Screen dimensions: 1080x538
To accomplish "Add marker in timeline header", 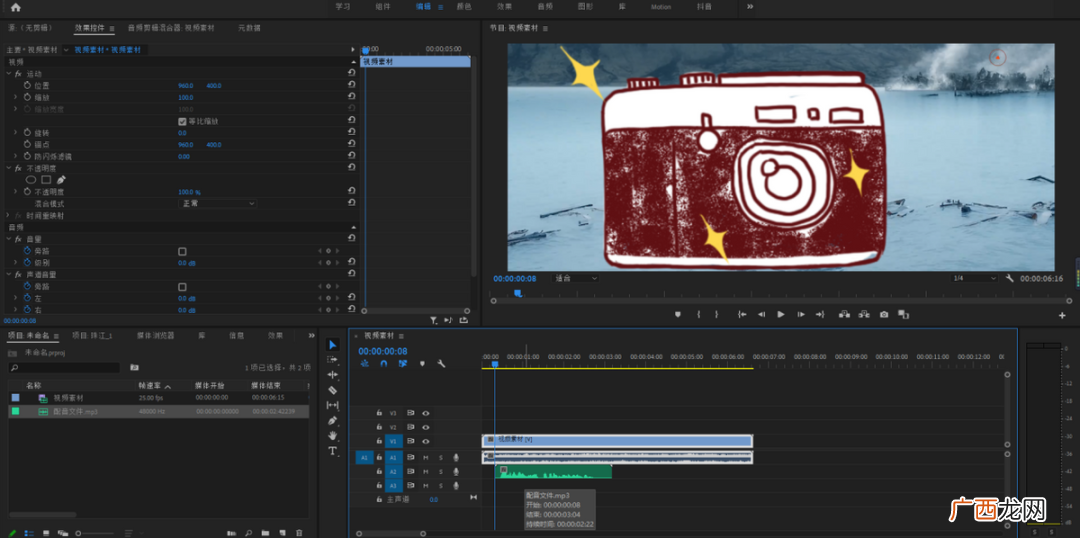I will [422, 363].
